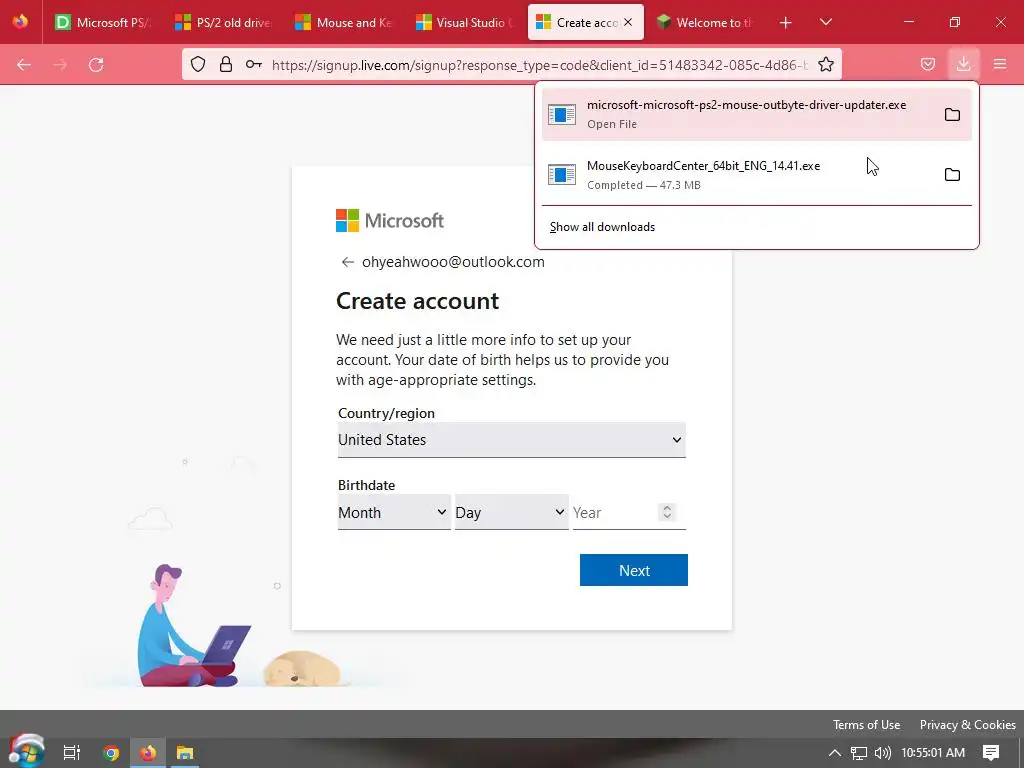The width and height of the screenshot is (1024, 768).
Task: Go back one page in browser
Action: coord(24,65)
